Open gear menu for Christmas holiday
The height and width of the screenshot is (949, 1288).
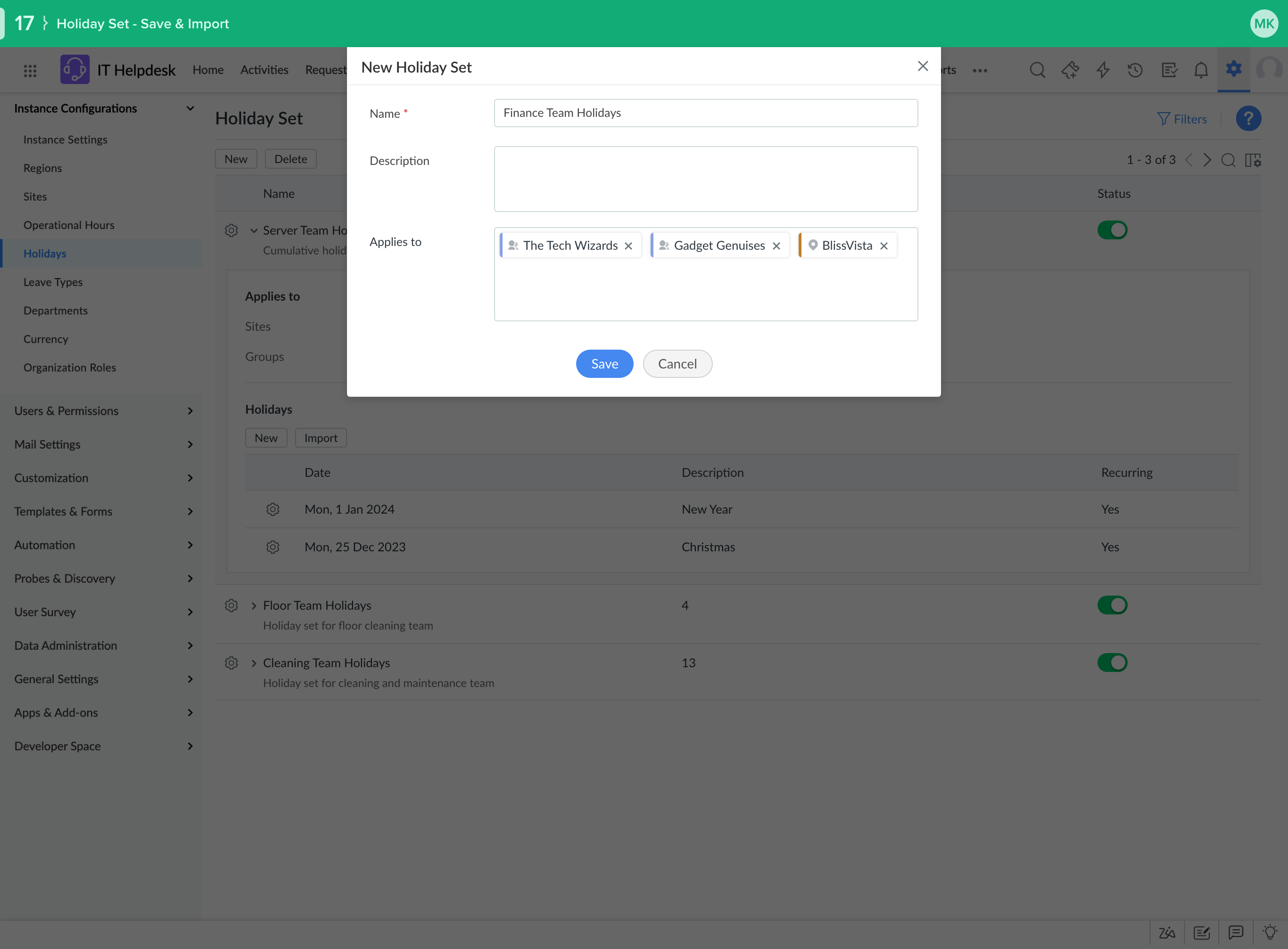point(273,547)
